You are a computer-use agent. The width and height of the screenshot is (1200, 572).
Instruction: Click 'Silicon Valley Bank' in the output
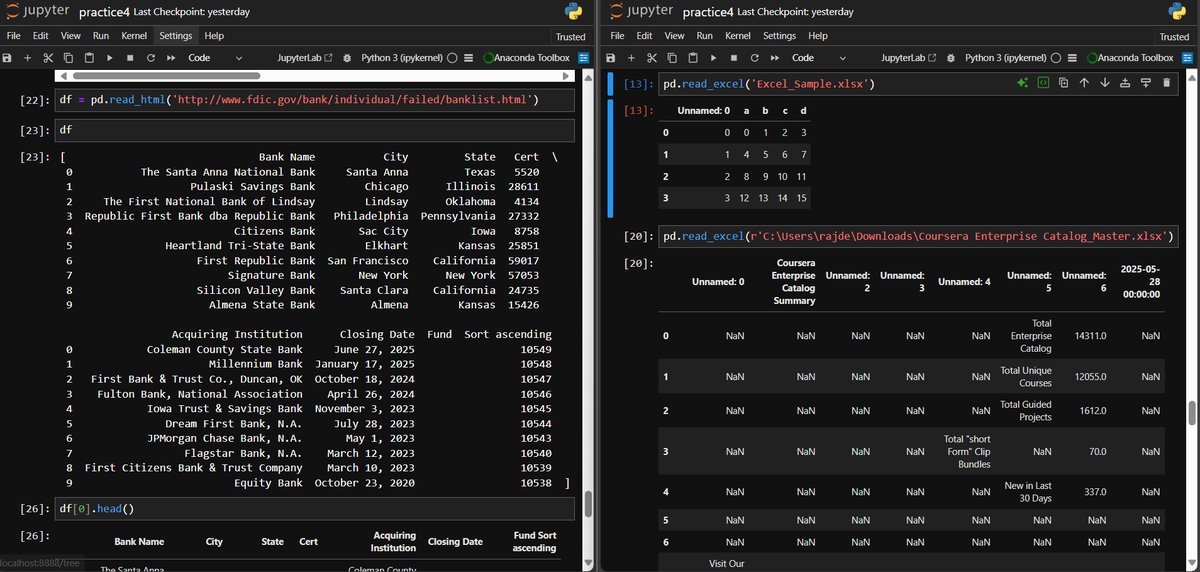click(255, 290)
